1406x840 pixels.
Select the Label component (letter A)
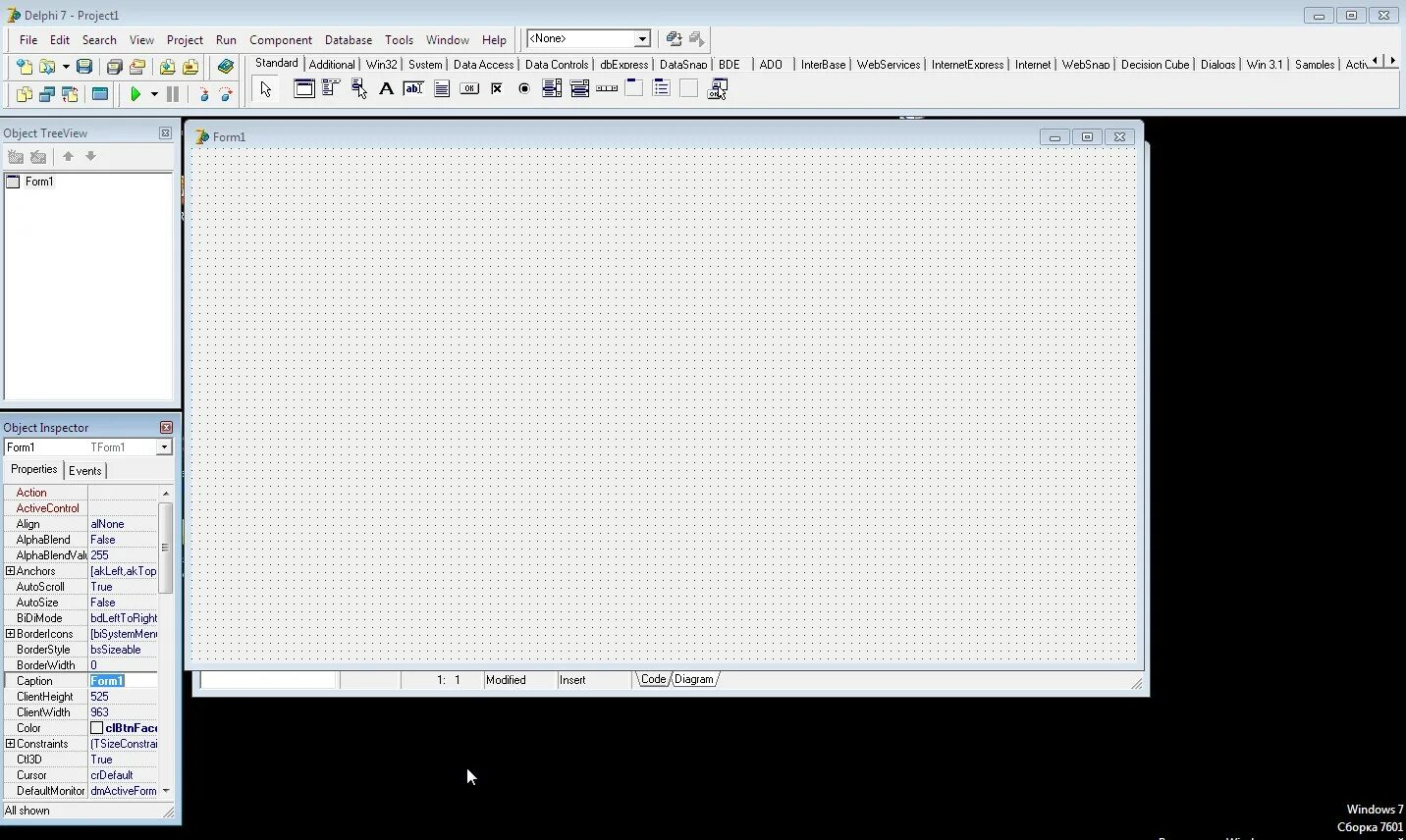pyautogui.click(x=387, y=88)
